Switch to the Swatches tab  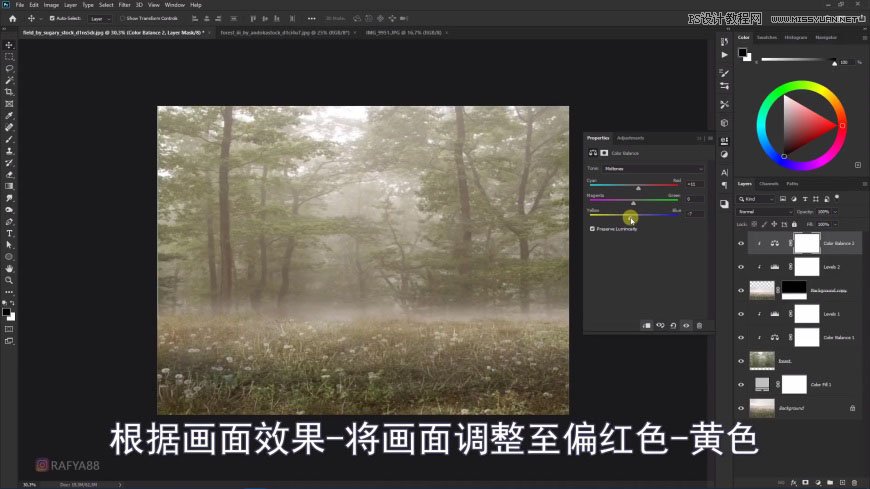pos(767,38)
